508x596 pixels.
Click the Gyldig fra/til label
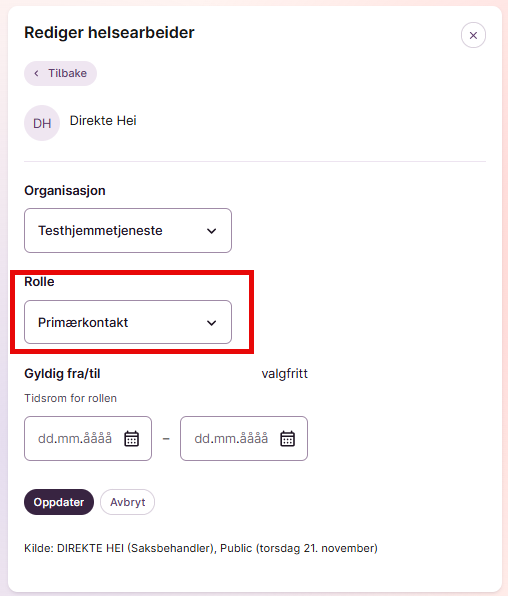(x=62, y=374)
